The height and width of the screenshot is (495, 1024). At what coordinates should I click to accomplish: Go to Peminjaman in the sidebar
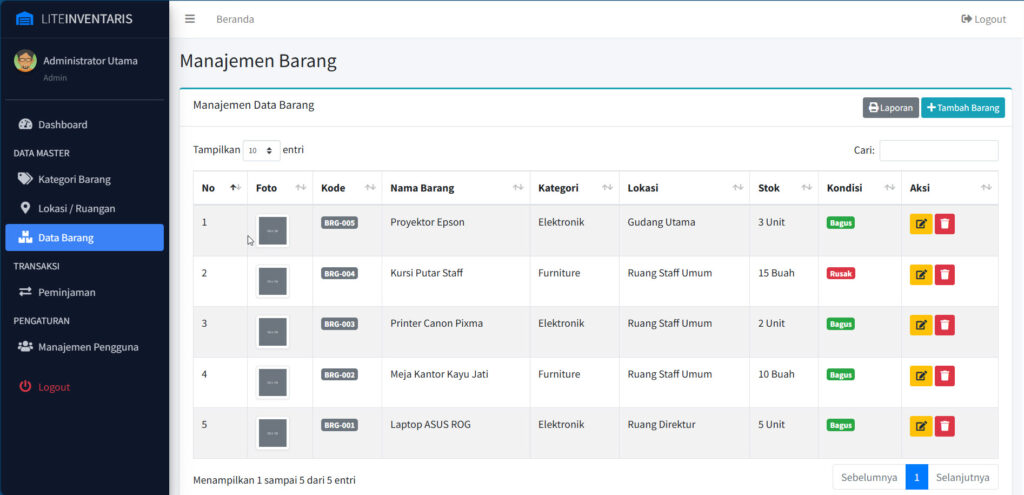66,292
